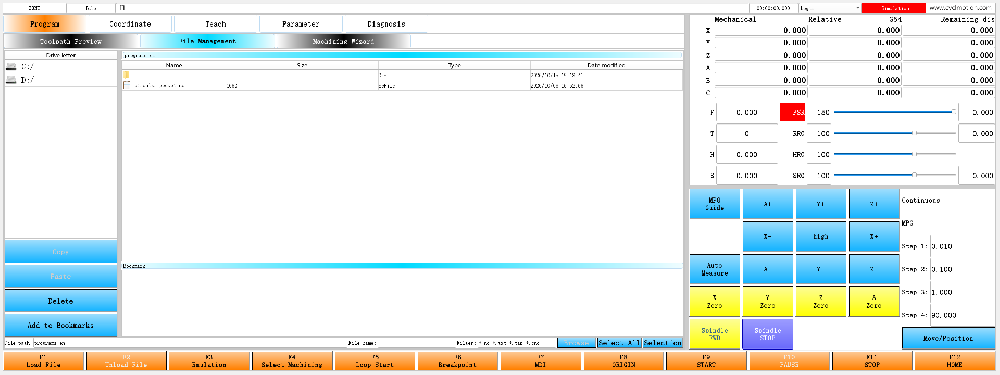Click the Spindle STOP button

(x=768, y=334)
